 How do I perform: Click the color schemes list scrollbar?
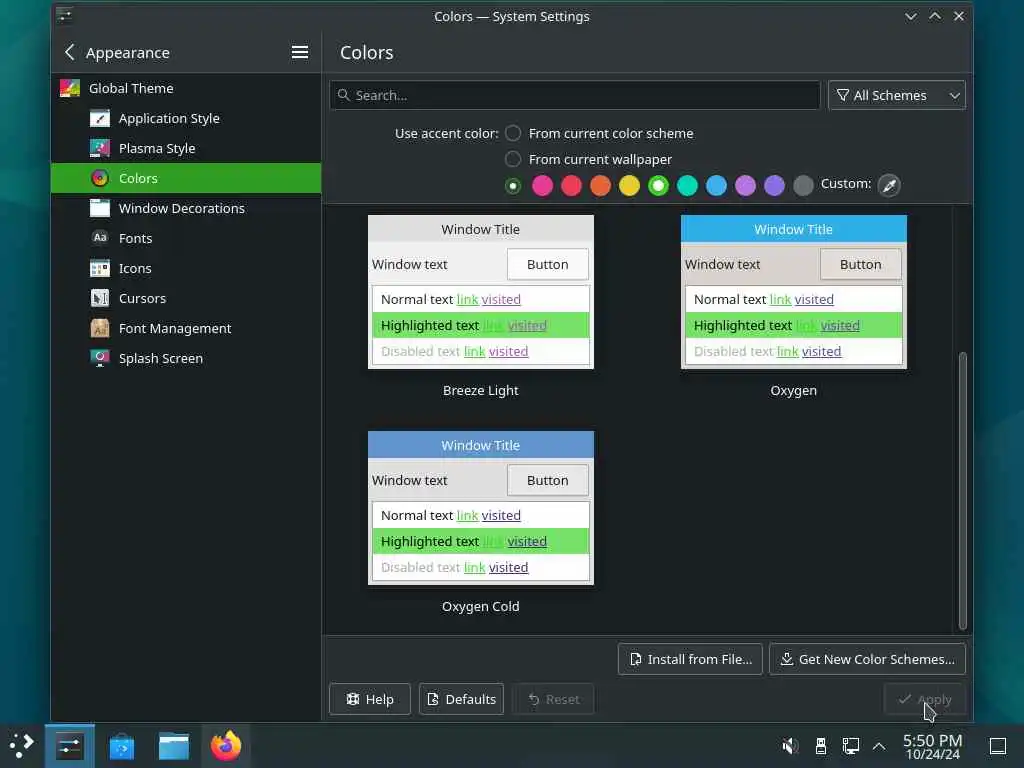pyautogui.click(x=963, y=491)
